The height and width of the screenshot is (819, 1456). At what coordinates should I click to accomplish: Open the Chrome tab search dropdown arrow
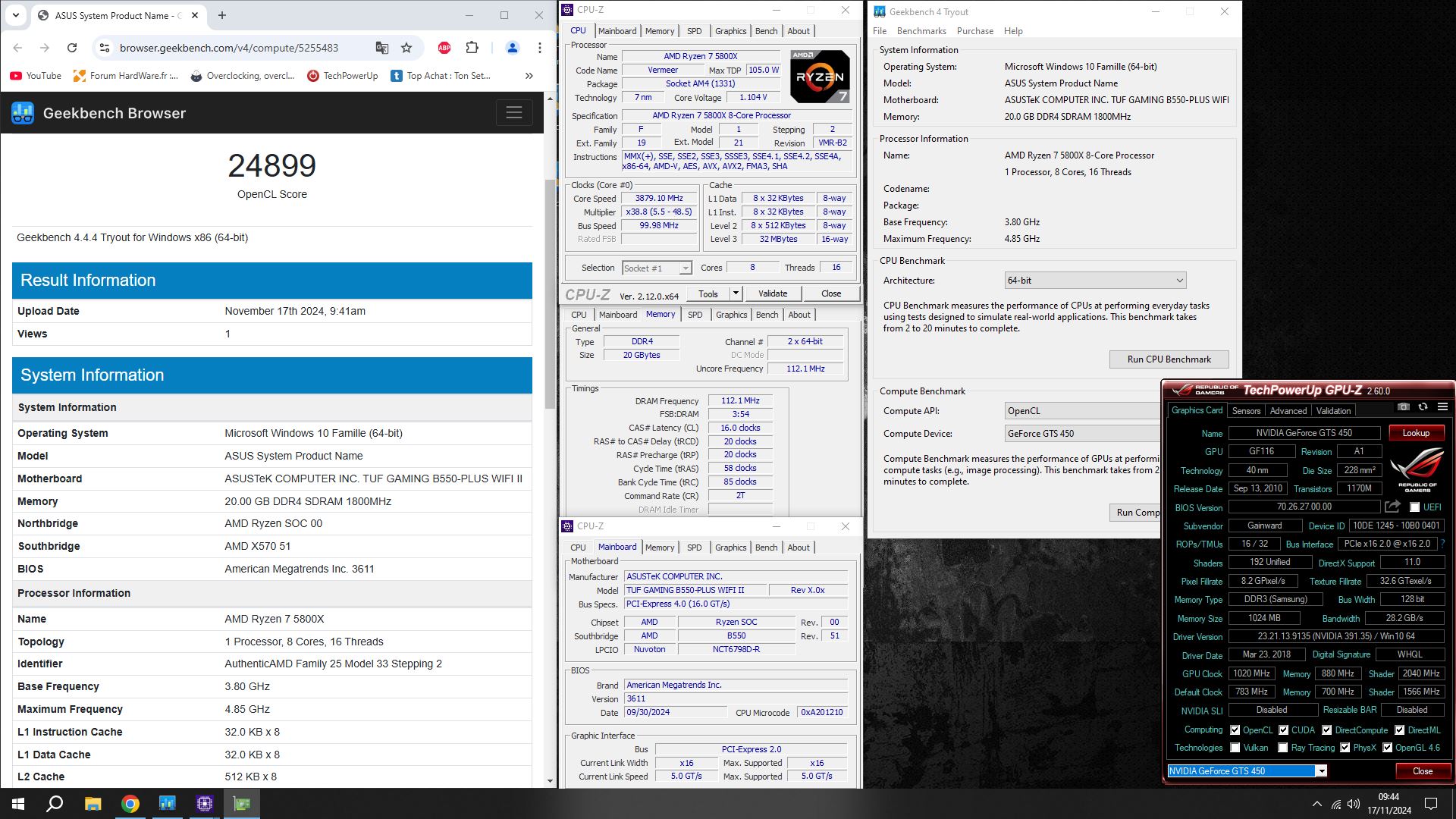tap(16, 15)
